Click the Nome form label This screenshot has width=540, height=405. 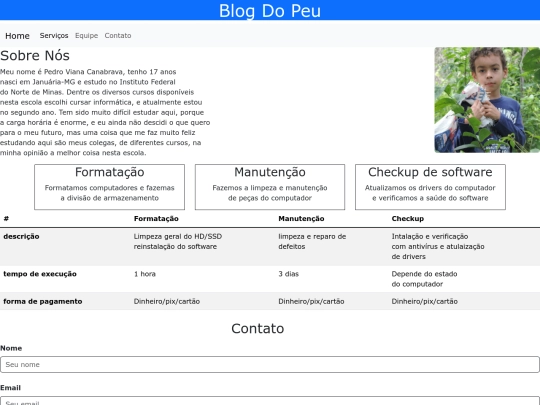point(11,348)
